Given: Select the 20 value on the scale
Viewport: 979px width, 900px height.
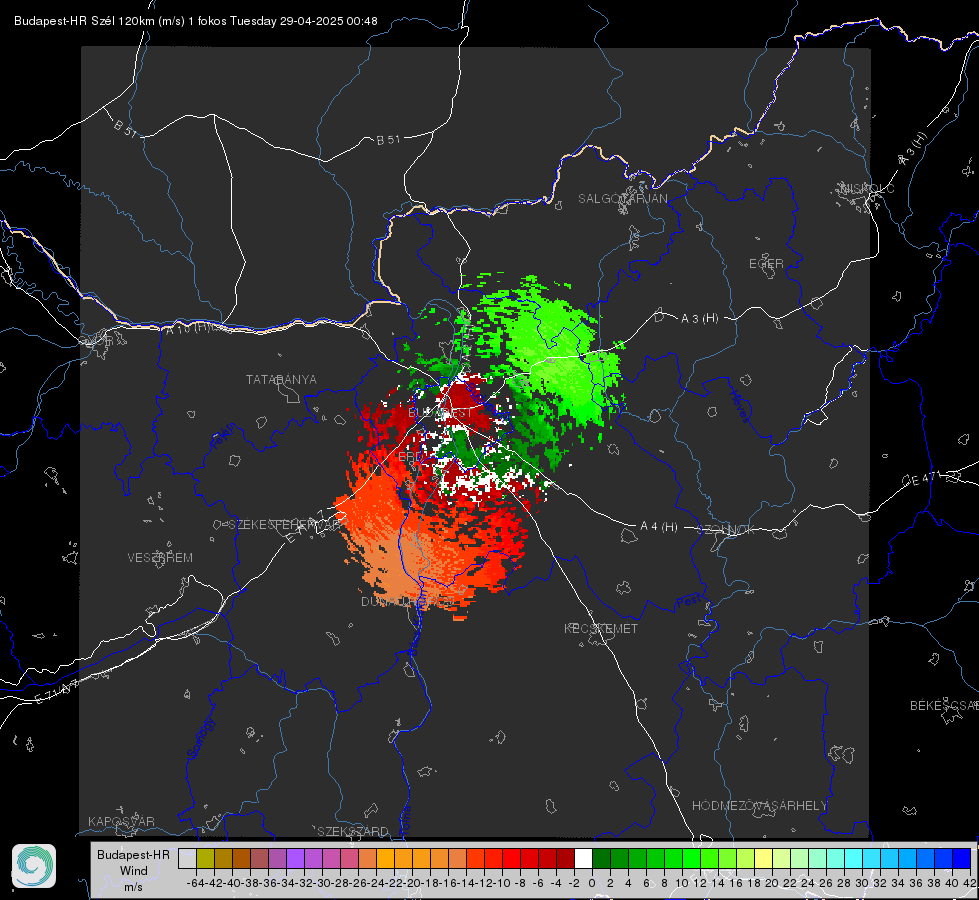Looking at the screenshot, I should point(772,883).
